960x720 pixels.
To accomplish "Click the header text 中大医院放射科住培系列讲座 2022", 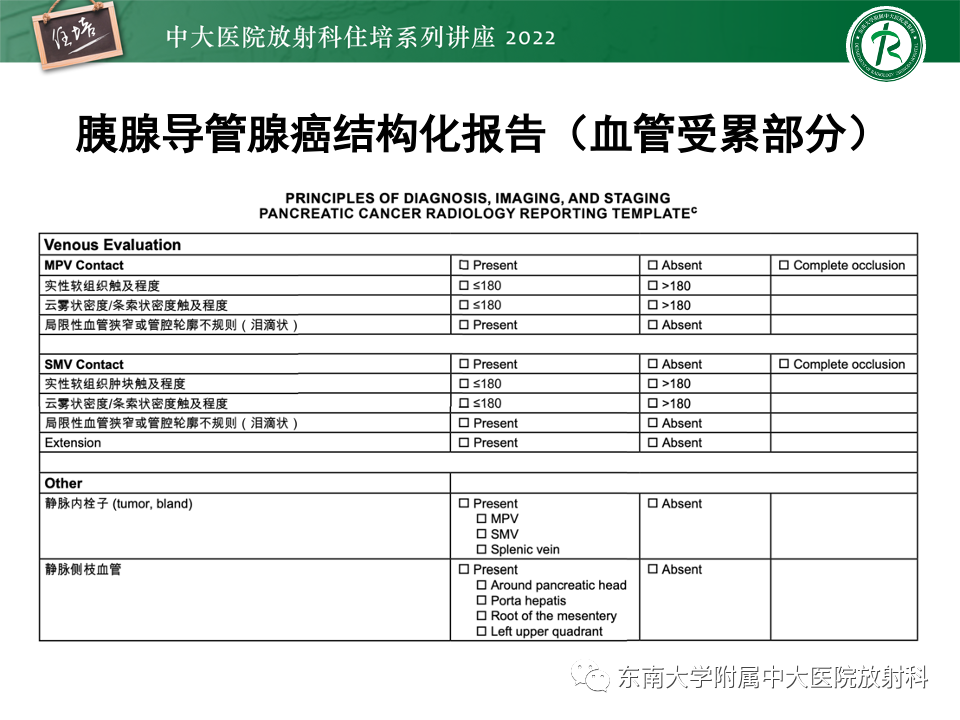I will click(x=361, y=37).
